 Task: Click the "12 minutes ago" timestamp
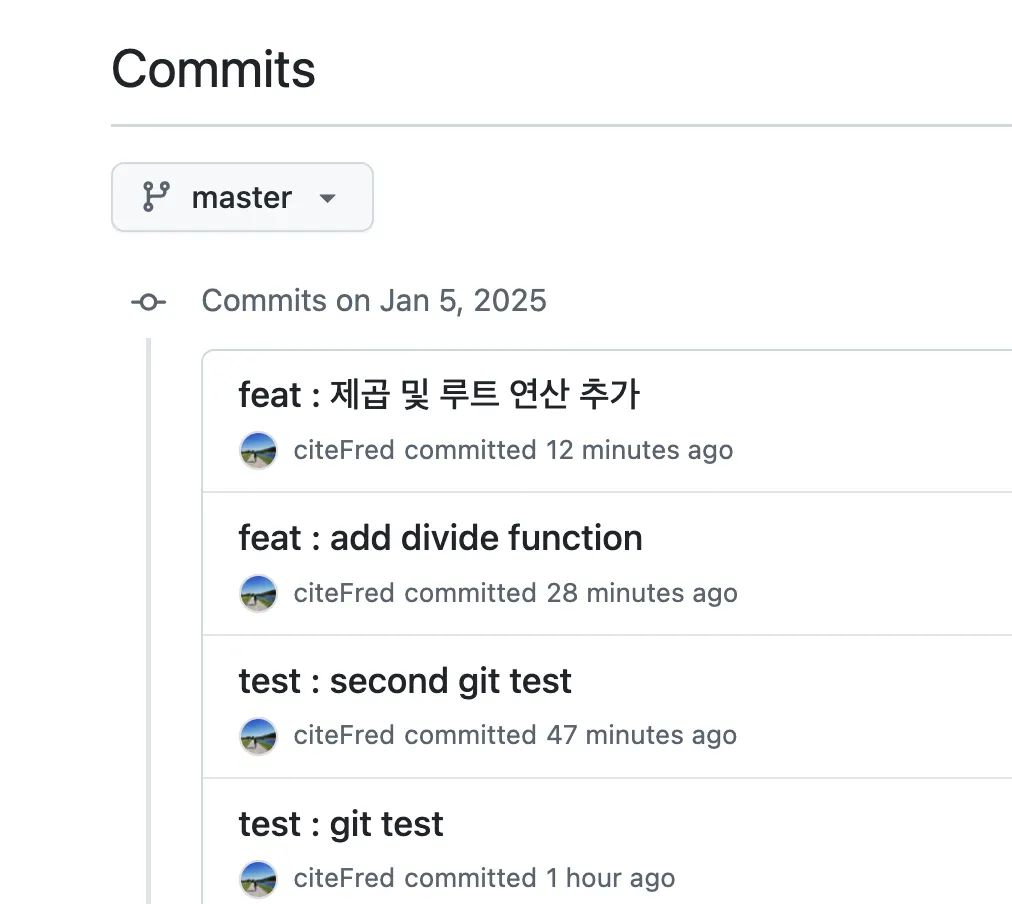pos(639,450)
